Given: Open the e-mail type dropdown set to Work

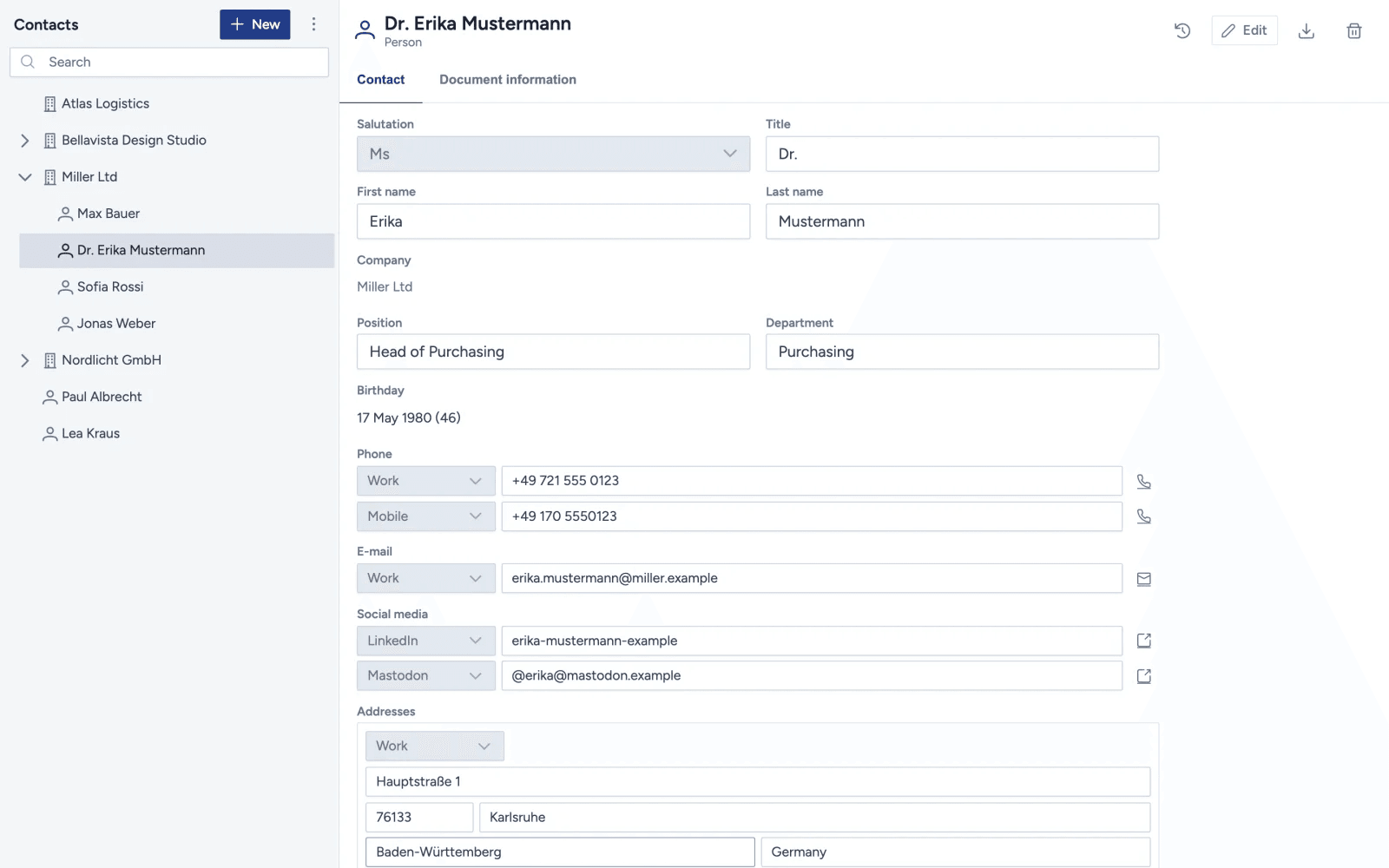Looking at the screenshot, I should (425, 578).
